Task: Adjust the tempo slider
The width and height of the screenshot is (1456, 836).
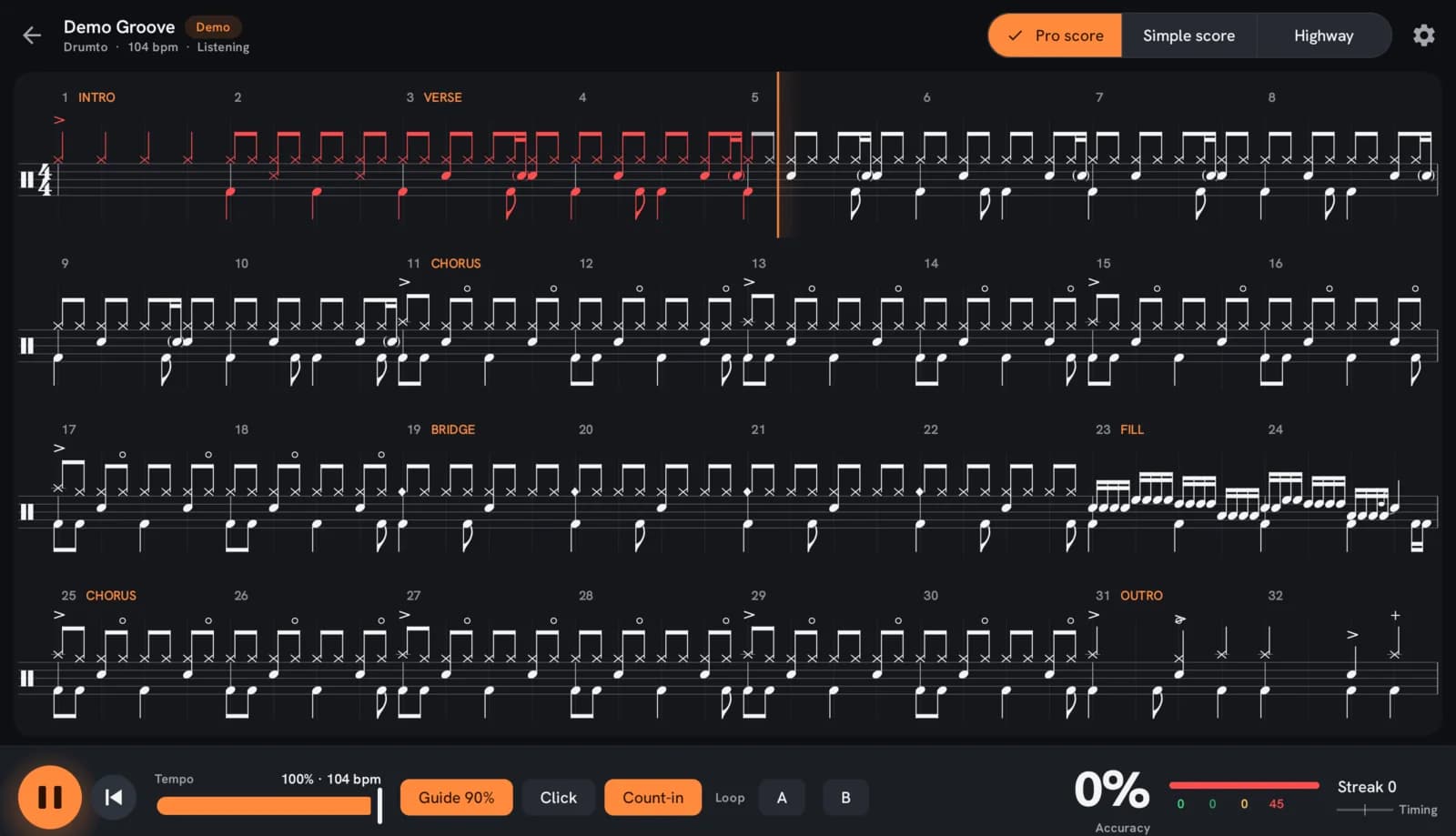Action: coord(268,805)
